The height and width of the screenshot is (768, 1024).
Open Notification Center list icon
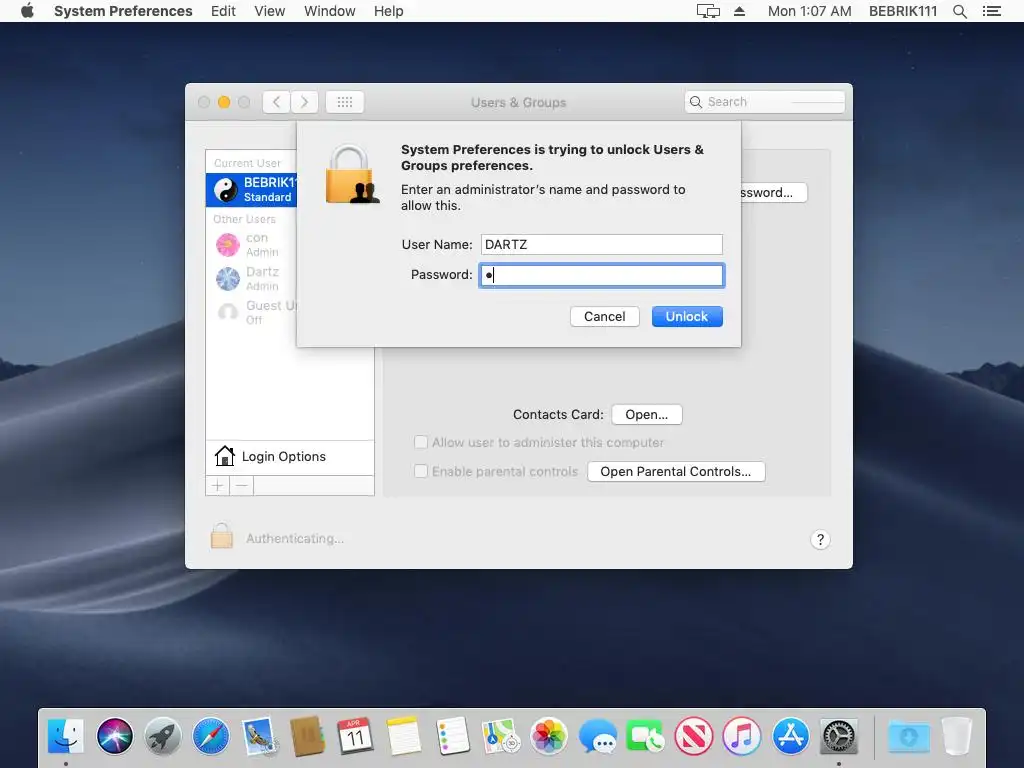click(x=991, y=11)
